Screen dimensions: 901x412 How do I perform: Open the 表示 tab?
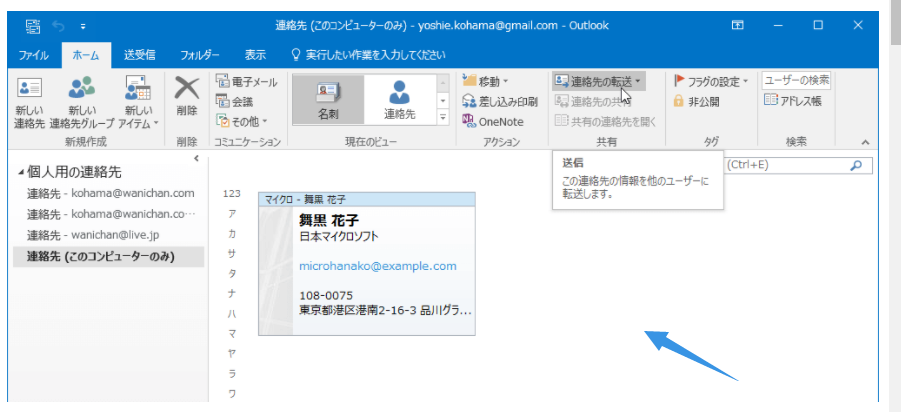[256, 56]
